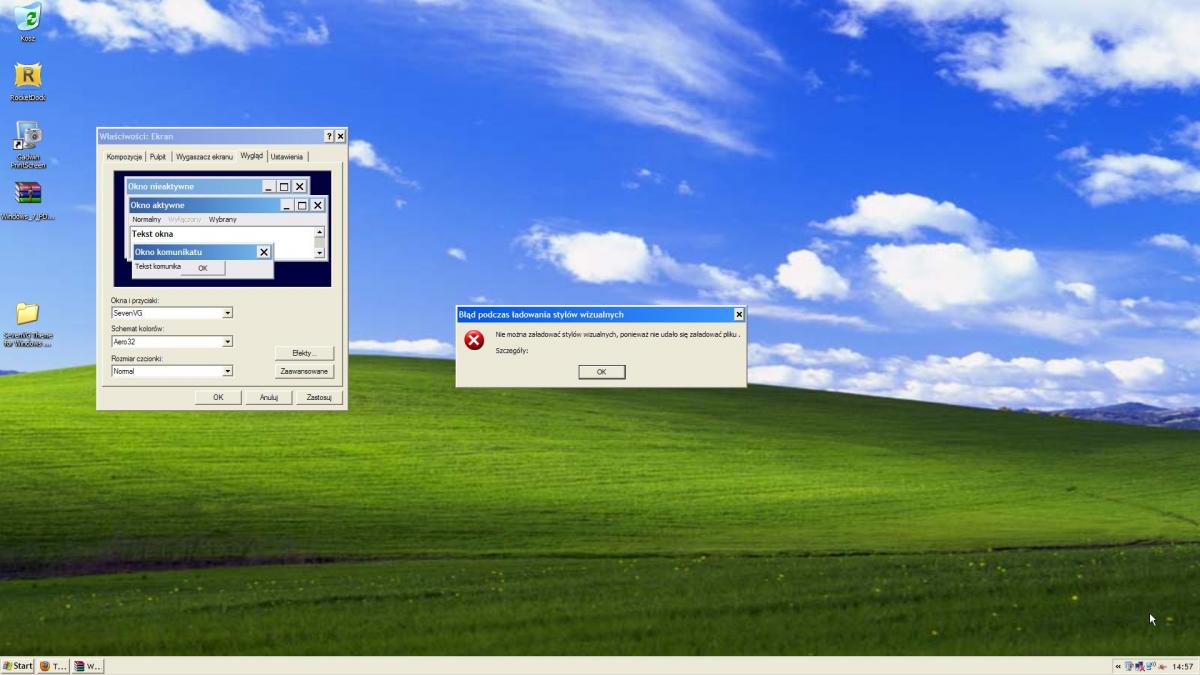Viewport: 1200px width, 675px height.
Task: Dismiss the visual styles error with OK
Action: (x=601, y=372)
